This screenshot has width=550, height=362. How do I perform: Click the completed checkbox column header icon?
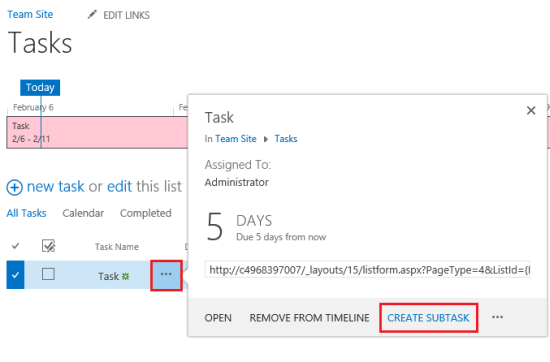click(x=48, y=246)
